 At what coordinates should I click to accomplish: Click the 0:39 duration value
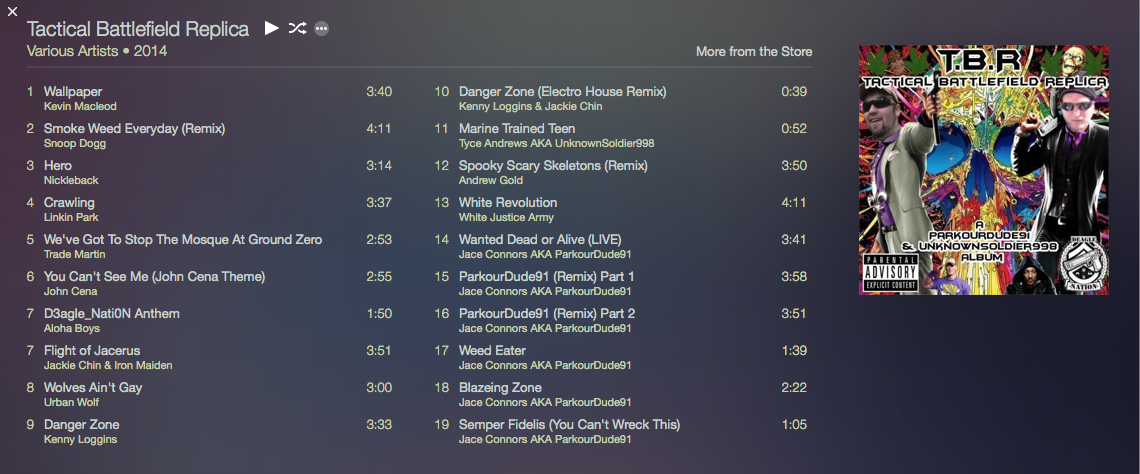tap(794, 92)
